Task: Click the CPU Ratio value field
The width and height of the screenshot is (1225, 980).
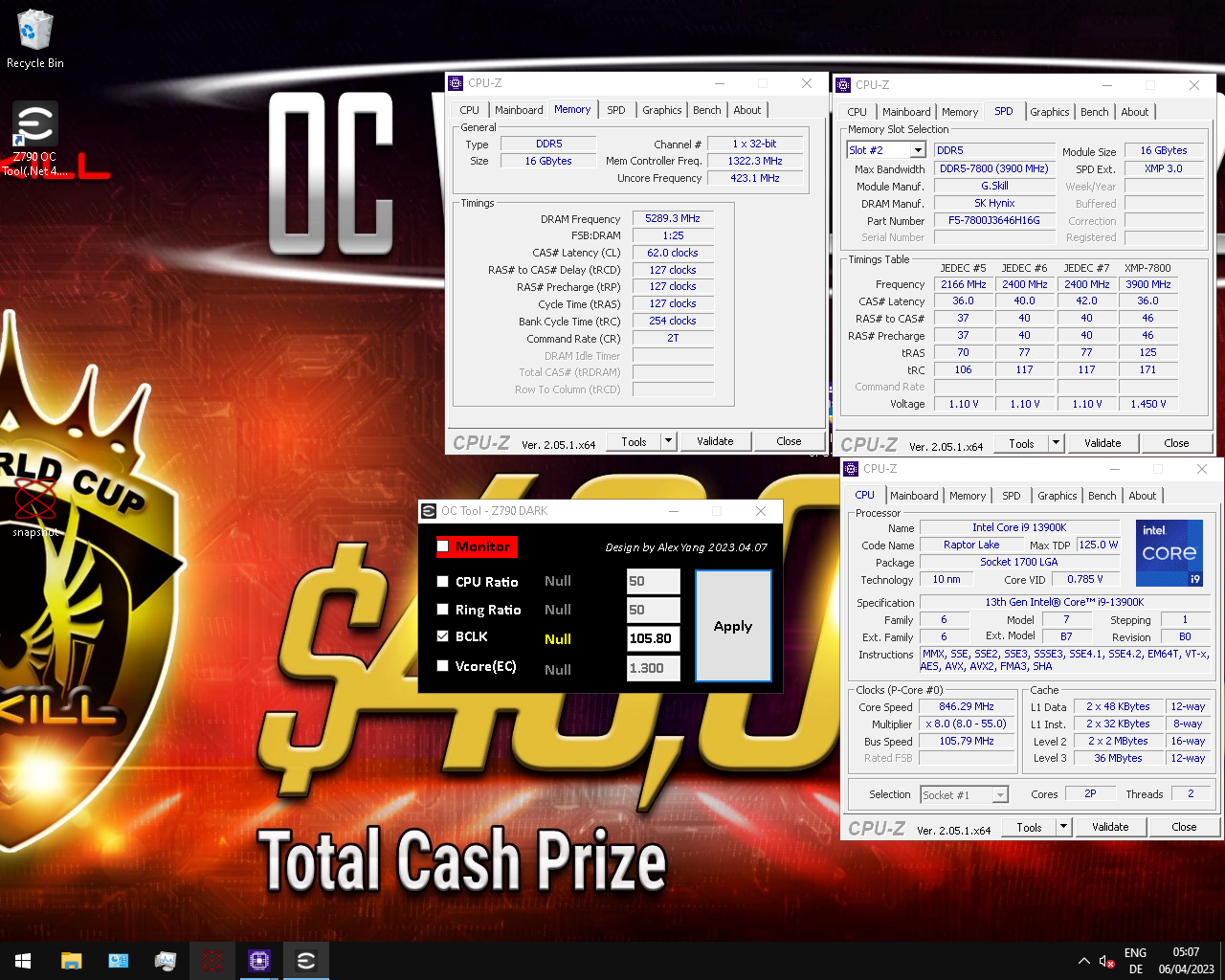Action: [654, 581]
